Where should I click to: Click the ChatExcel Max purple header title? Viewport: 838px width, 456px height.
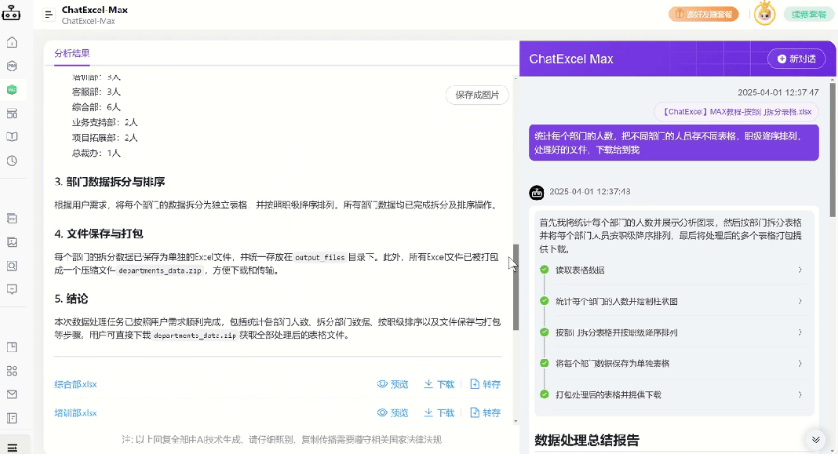click(571, 59)
